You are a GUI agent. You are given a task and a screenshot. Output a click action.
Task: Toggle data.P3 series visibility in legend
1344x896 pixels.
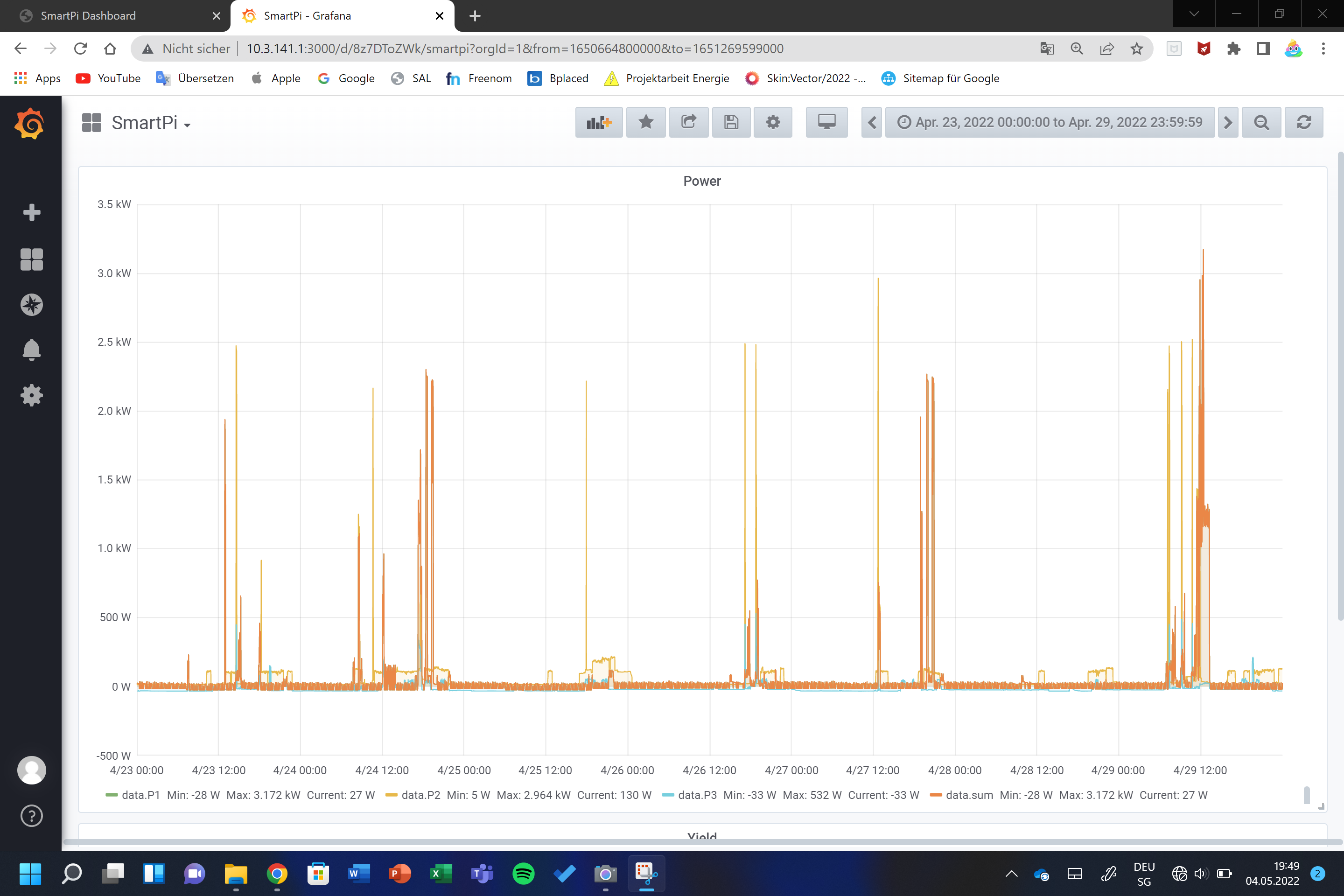tap(697, 795)
